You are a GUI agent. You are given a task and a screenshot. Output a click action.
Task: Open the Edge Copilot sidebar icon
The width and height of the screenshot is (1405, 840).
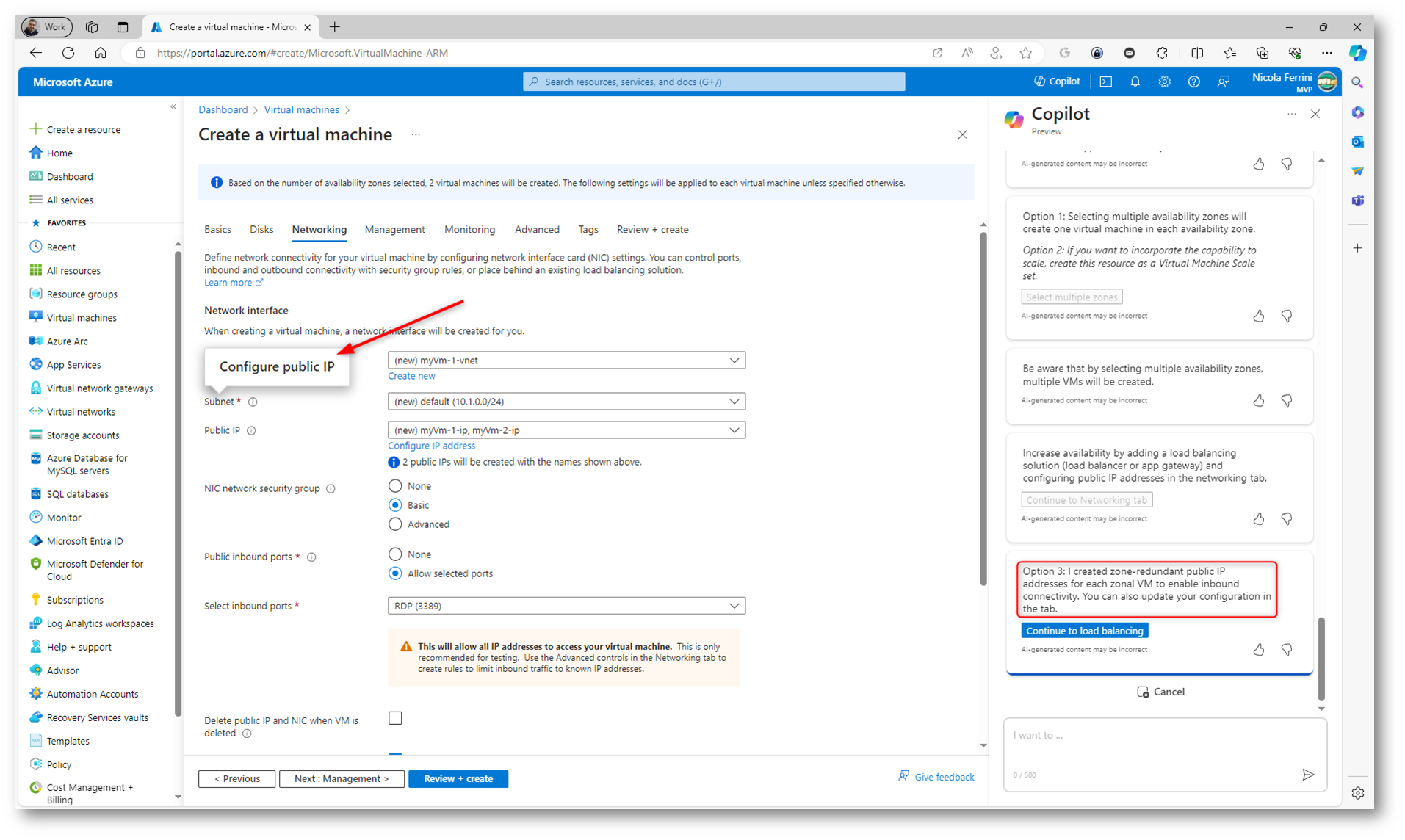click(x=1357, y=53)
